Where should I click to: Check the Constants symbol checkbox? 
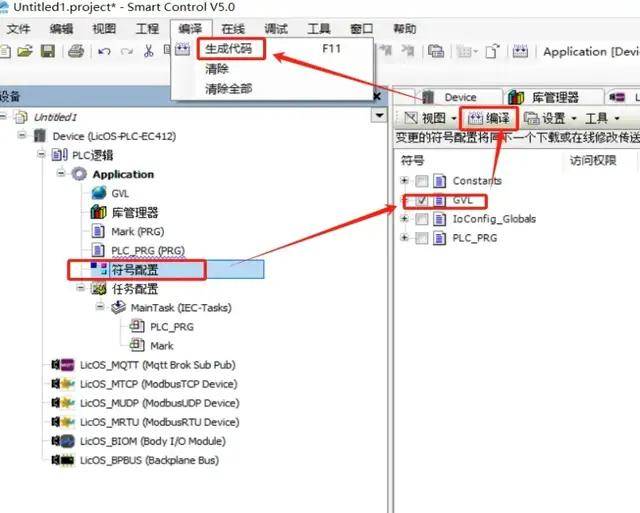pos(422,181)
